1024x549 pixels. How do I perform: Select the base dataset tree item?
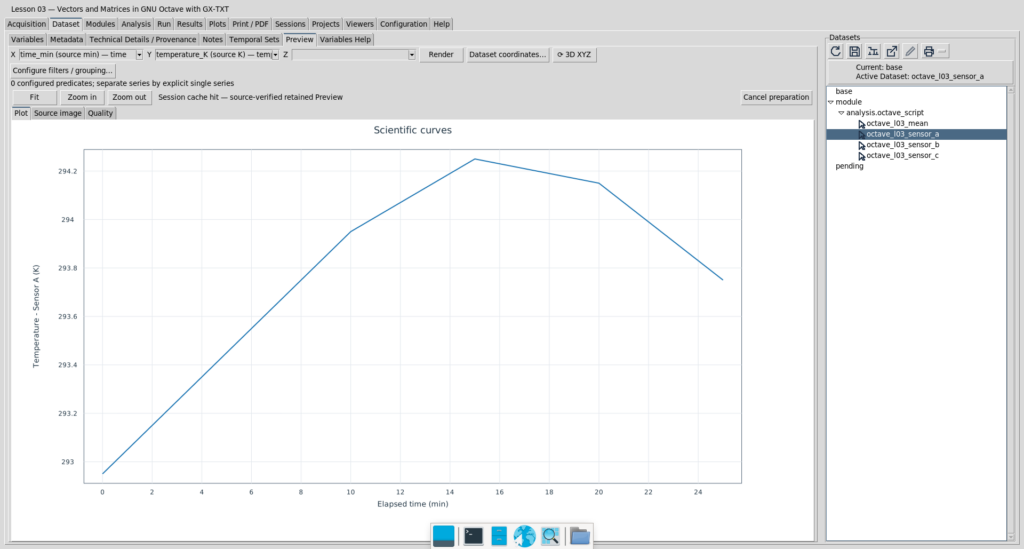pyautogui.click(x=844, y=91)
